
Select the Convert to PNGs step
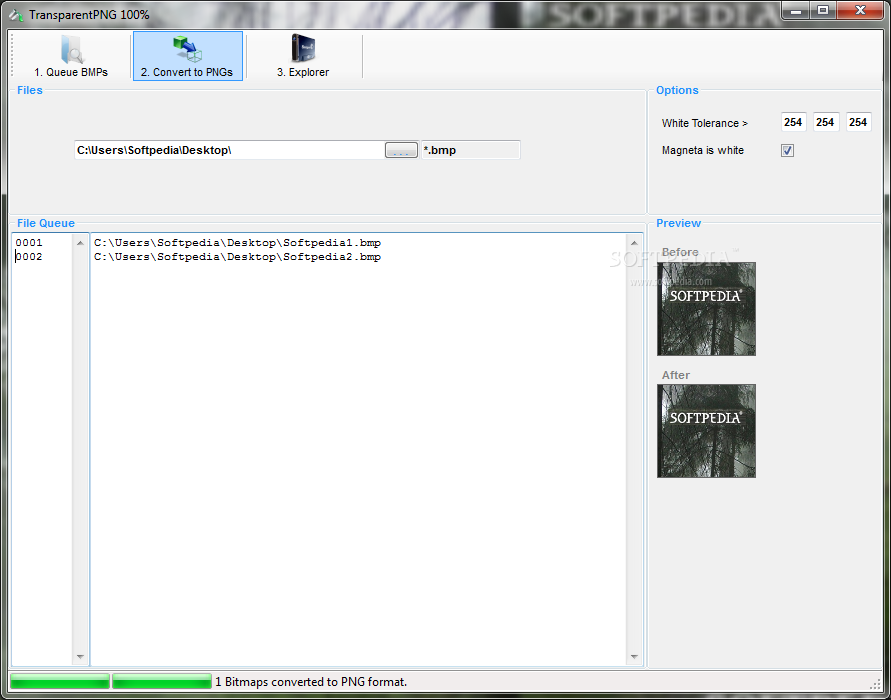(x=188, y=56)
